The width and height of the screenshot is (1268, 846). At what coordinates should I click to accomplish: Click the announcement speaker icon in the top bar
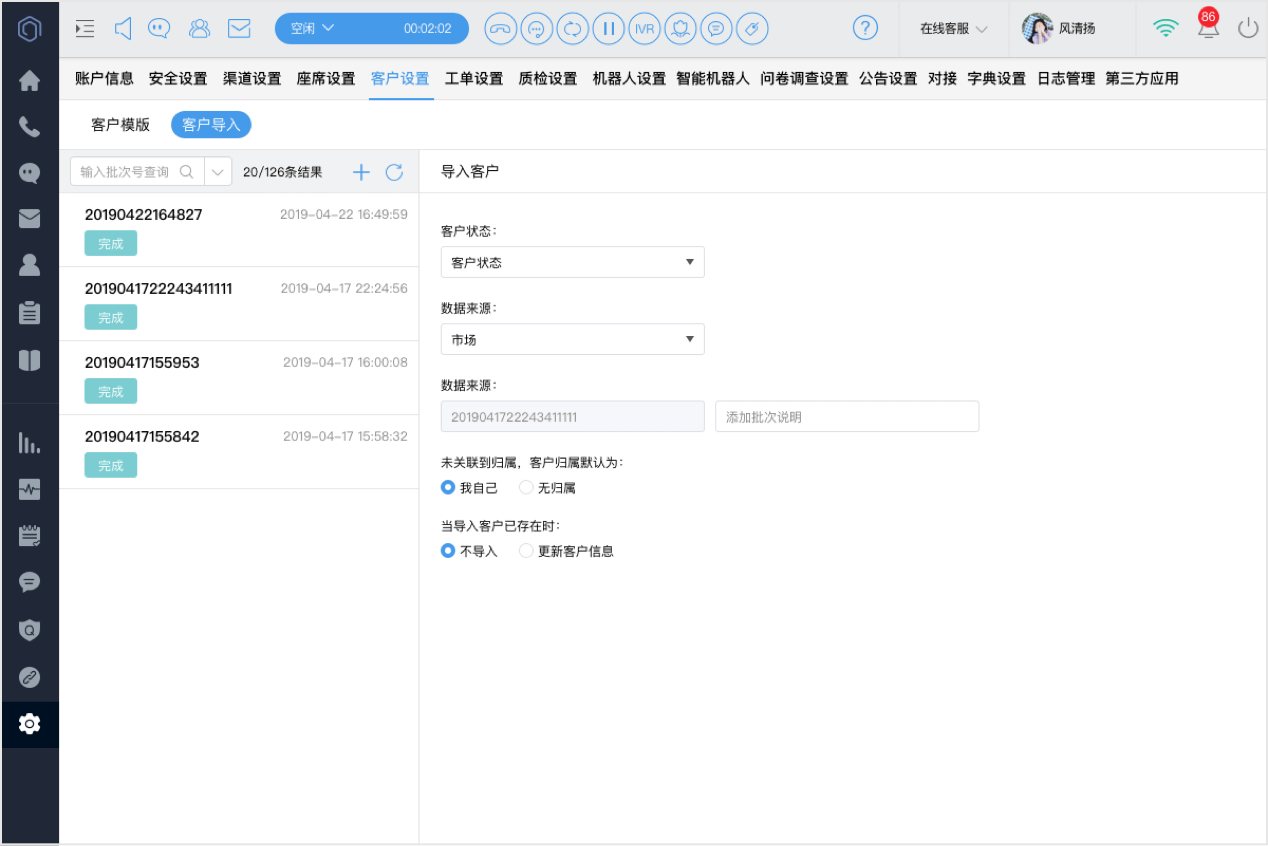(123, 28)
